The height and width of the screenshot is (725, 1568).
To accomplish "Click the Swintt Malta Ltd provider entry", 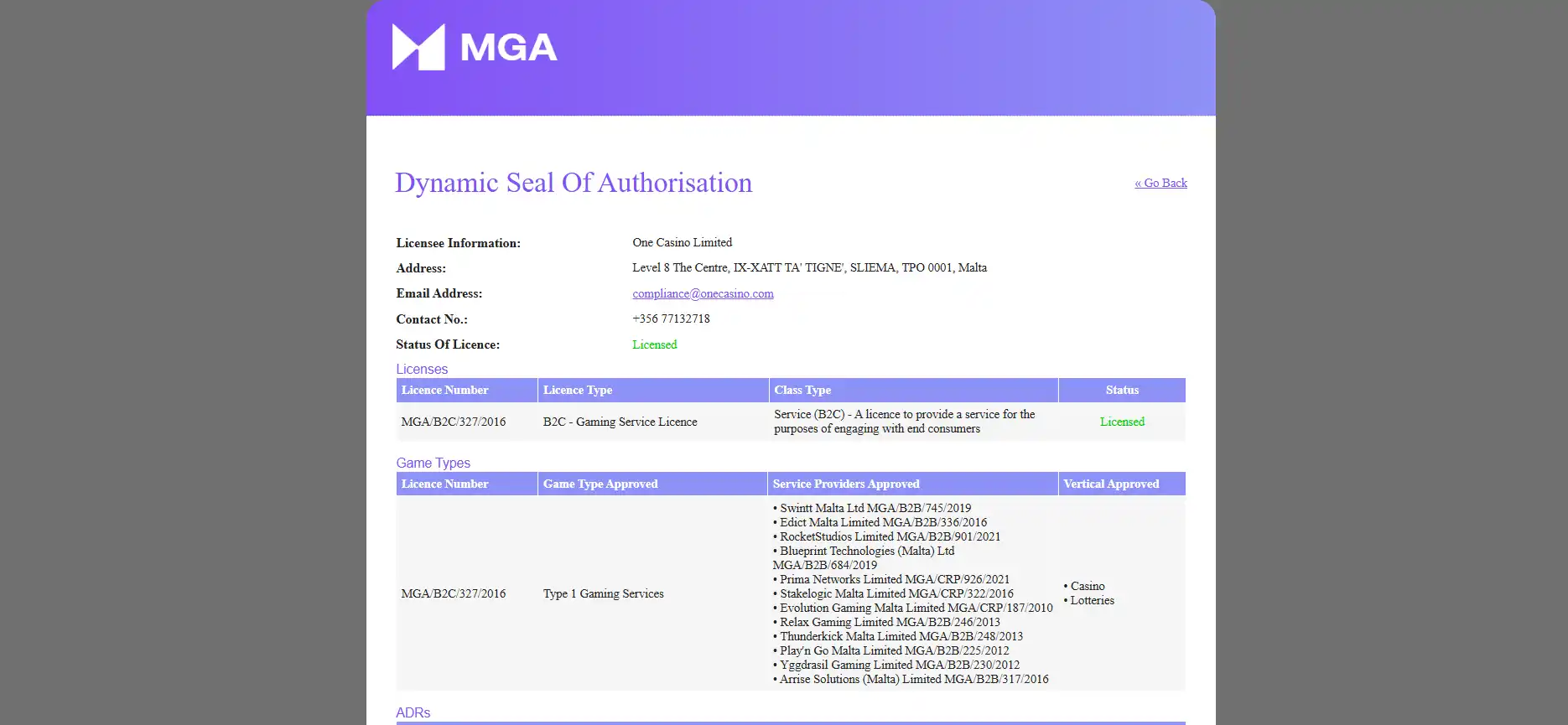I will click(872, 508).
